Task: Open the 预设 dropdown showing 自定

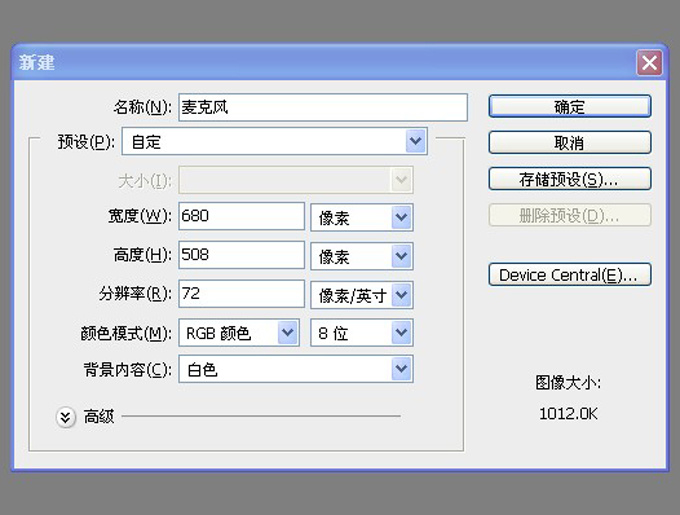Action: (275, 141)
